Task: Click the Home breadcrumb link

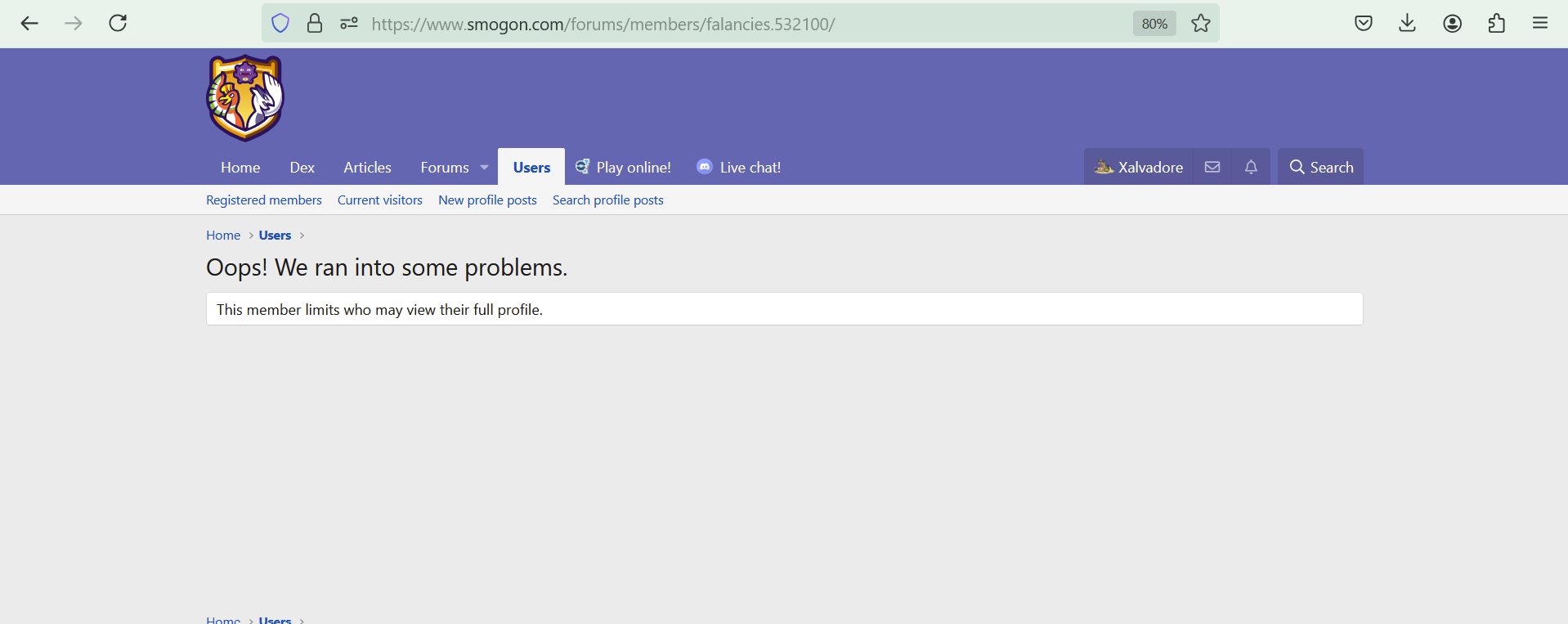Action: [x=223, y=235]
